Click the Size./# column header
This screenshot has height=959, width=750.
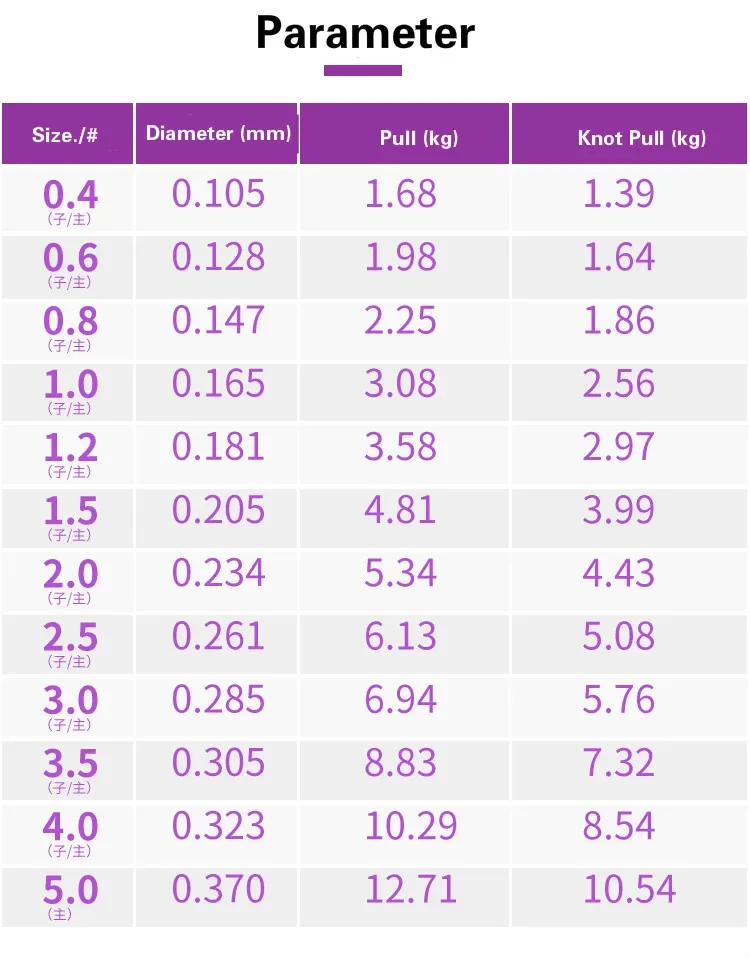click(x=65, y=135)
